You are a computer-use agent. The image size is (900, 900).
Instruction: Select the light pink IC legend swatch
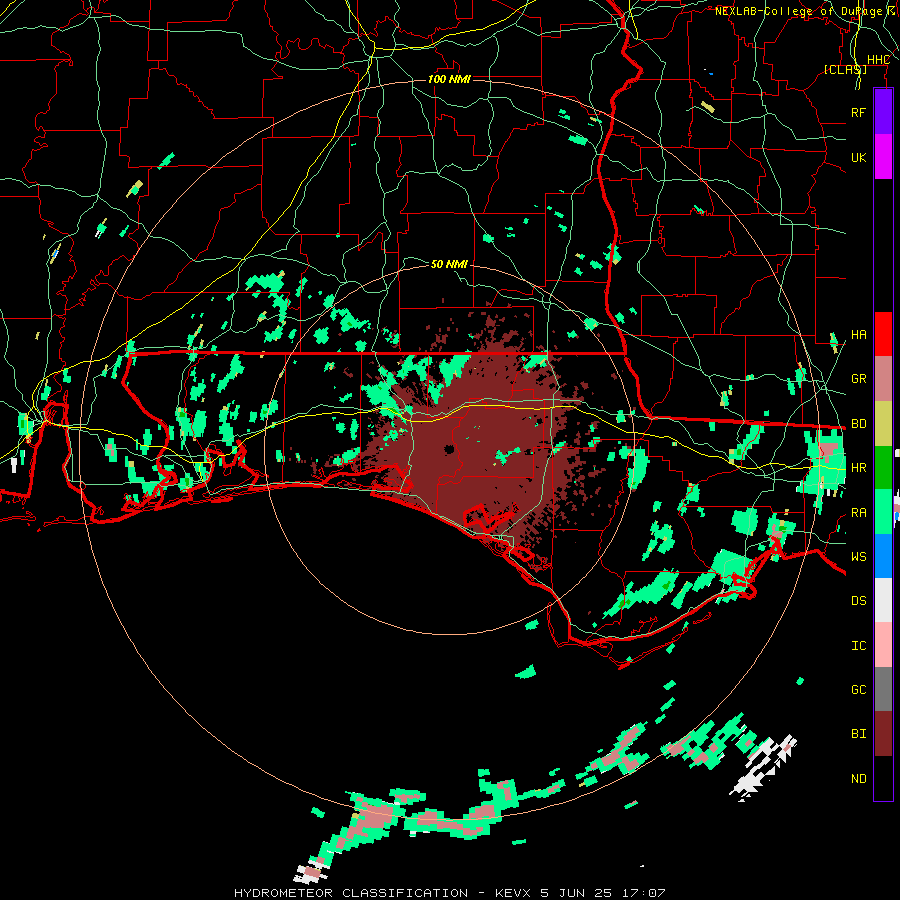(x=883, y=645)
